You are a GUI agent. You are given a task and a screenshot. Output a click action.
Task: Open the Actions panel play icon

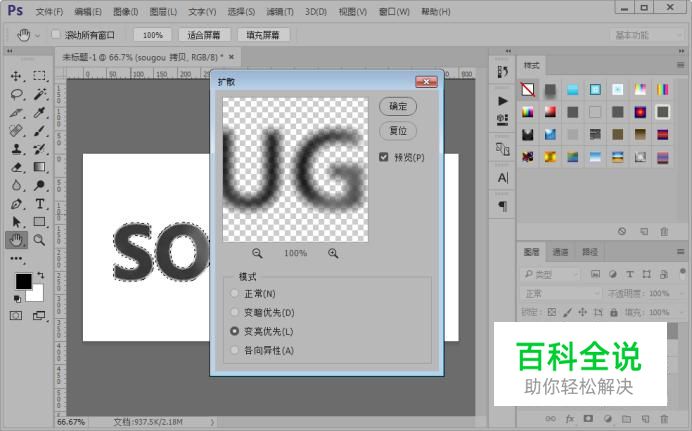tap(503, 101)
